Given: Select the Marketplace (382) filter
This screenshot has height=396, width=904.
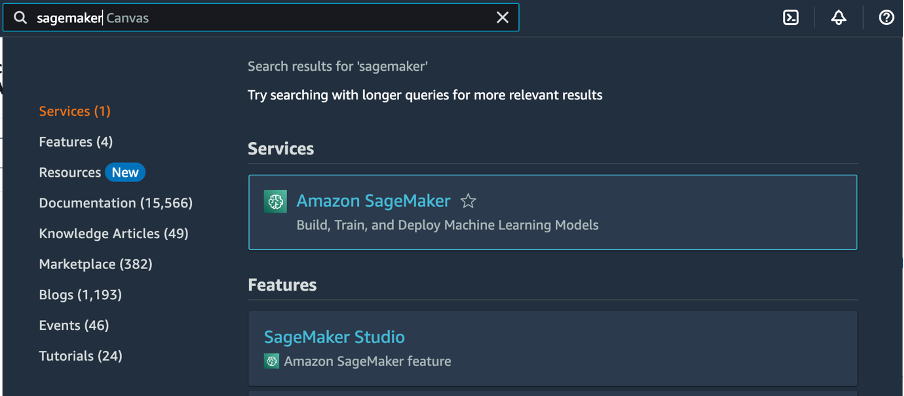Looking at the screenshot, I should tap(96, 264).
